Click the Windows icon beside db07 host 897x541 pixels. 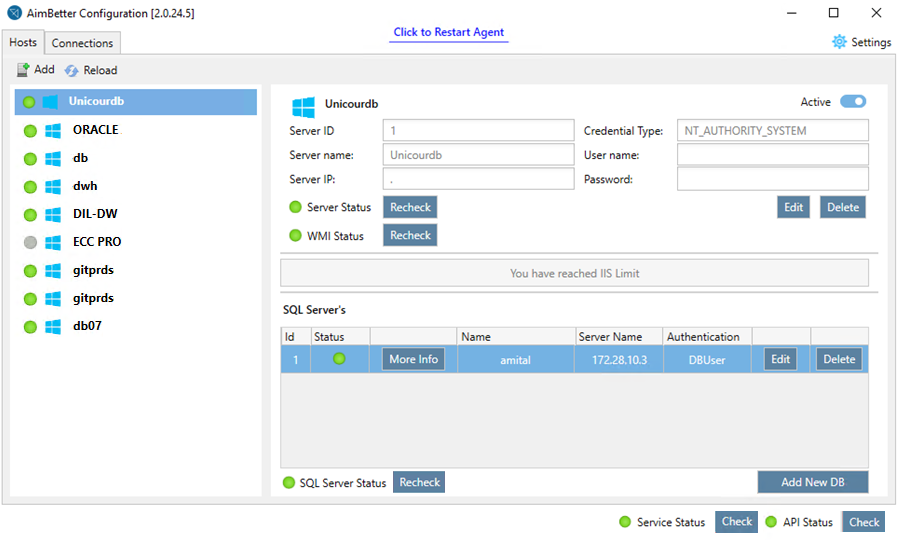point(53,327)
